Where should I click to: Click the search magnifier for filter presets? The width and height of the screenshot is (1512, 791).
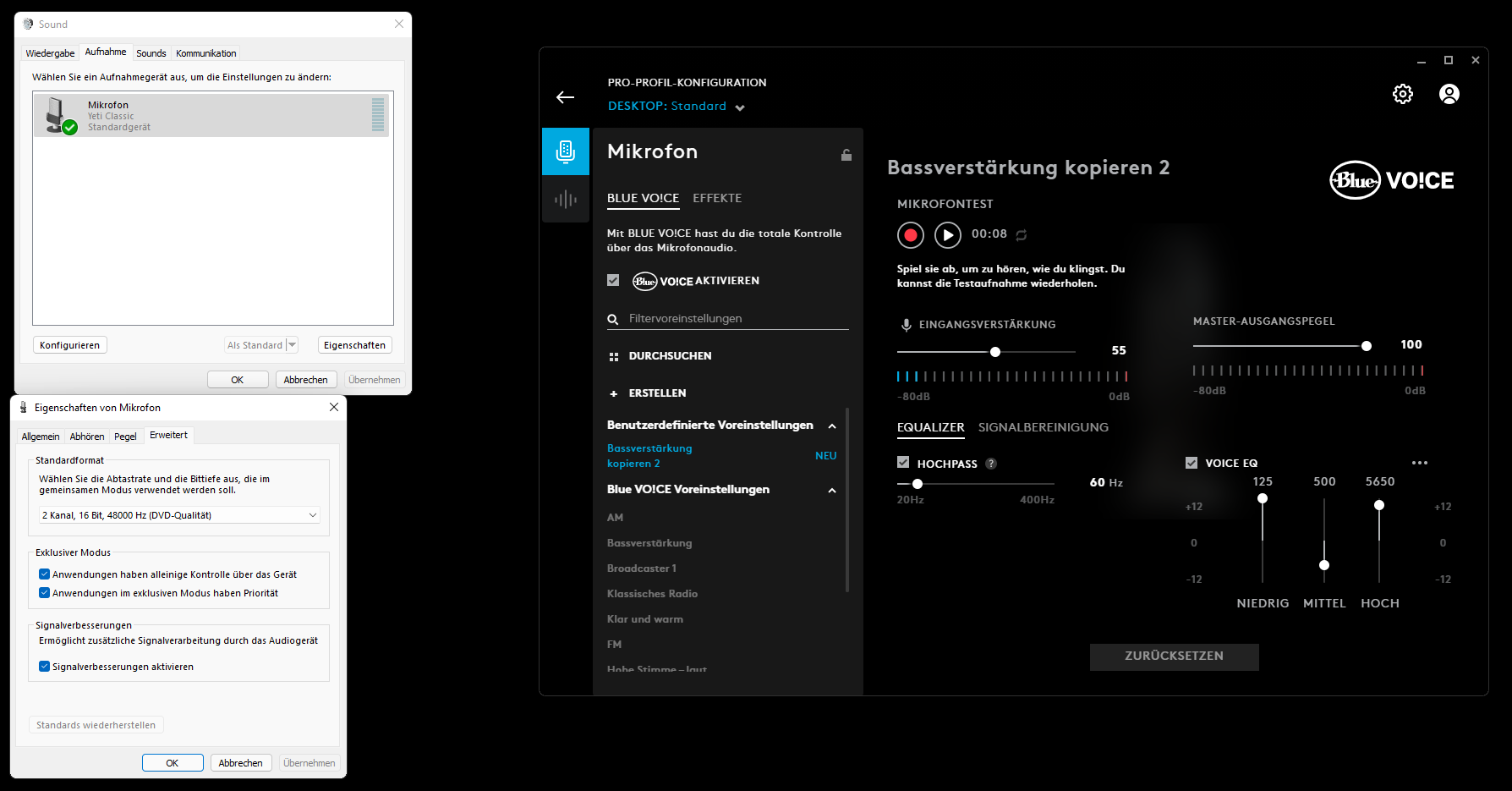613,319
